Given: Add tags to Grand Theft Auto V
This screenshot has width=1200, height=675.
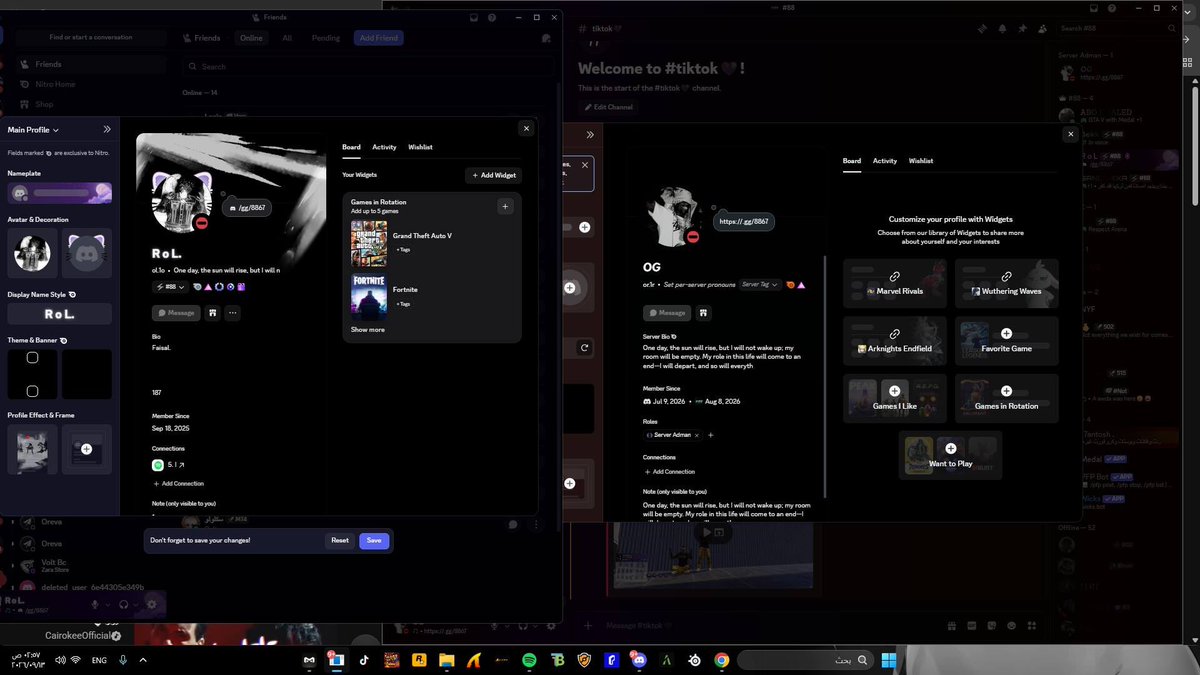Looking at the screenshot, I should (x=403, y=249).
